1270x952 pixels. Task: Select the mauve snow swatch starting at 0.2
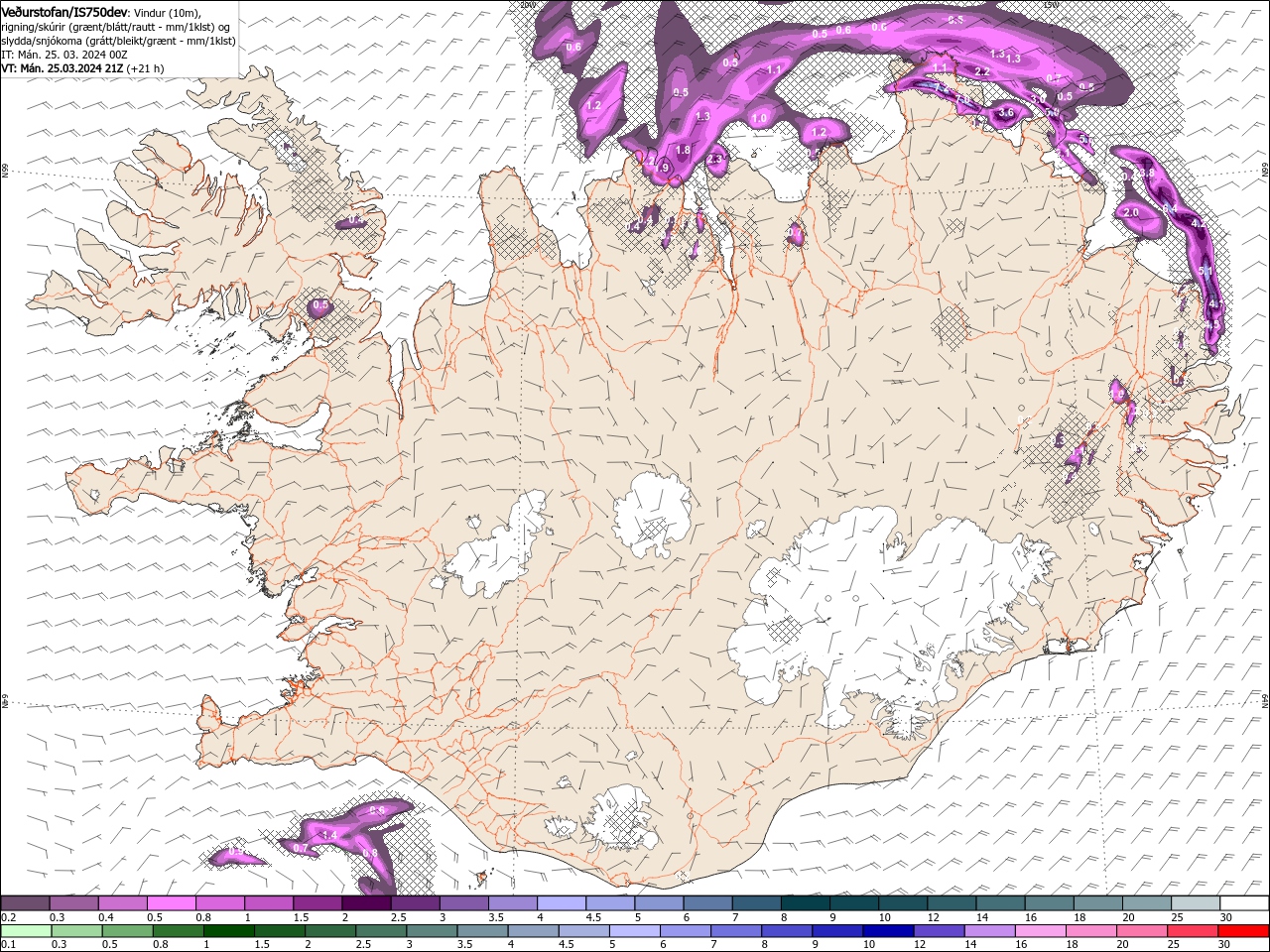(x=25, y=903)
